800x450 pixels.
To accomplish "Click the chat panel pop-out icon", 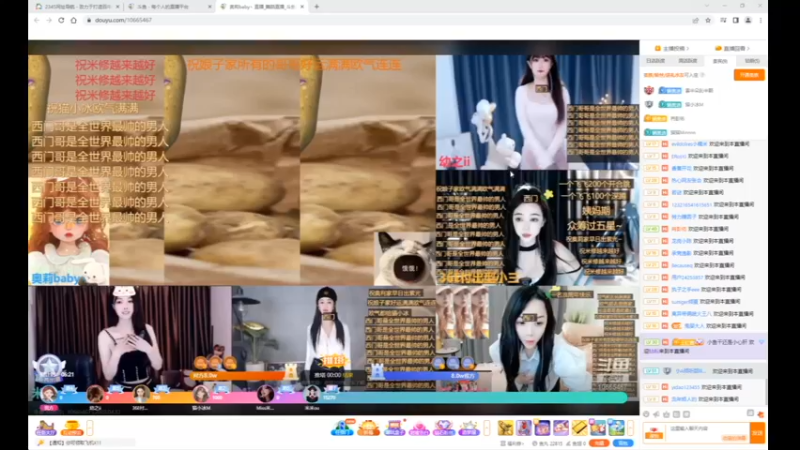I will coord(750,413).
